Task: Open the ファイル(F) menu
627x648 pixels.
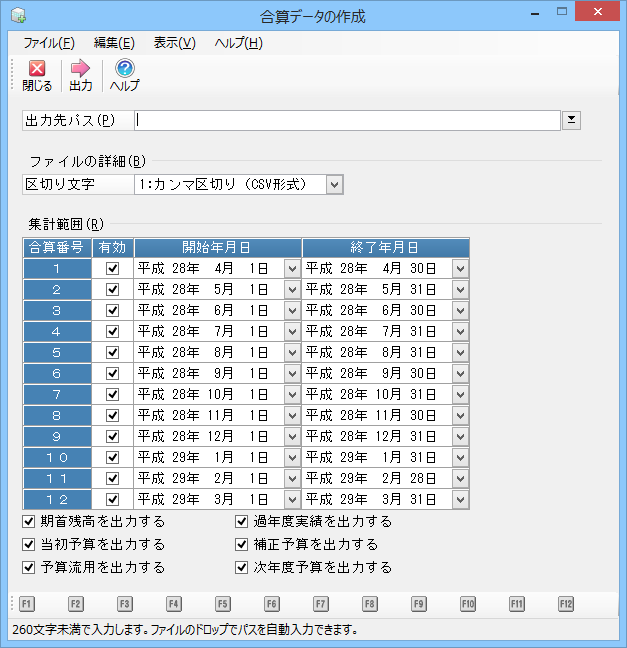Action: (48, 43)
